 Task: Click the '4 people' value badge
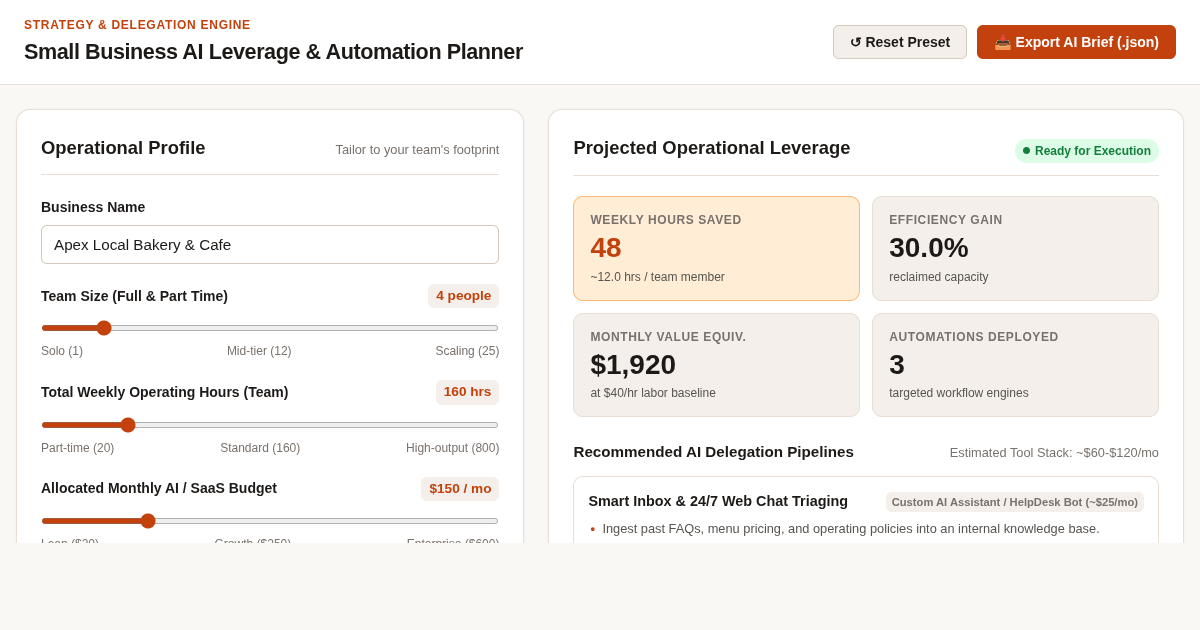[x=463, y=296]
